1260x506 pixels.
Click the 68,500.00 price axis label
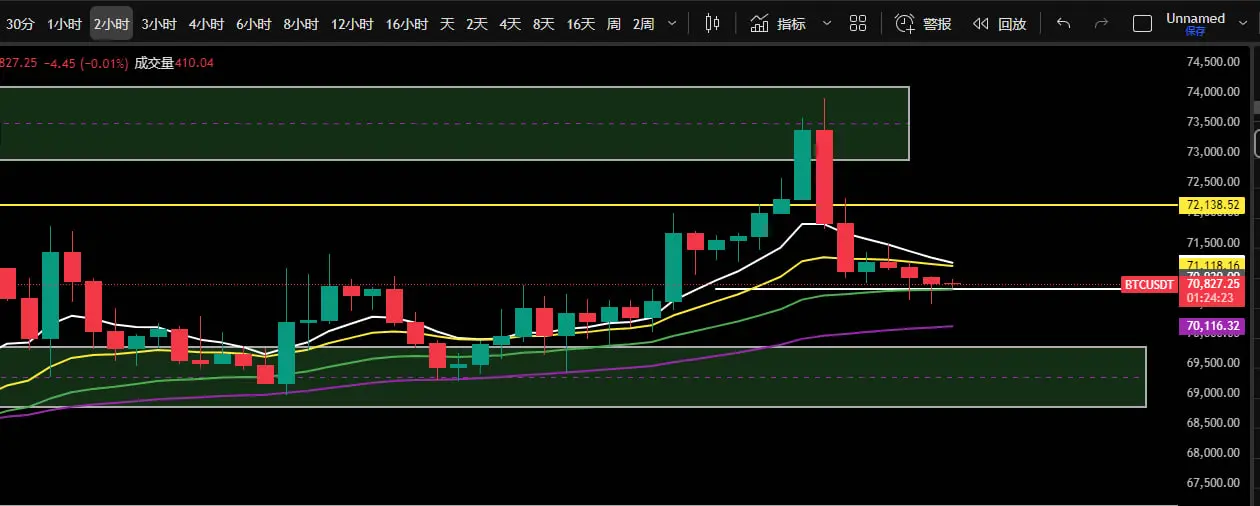point(1211,422)
